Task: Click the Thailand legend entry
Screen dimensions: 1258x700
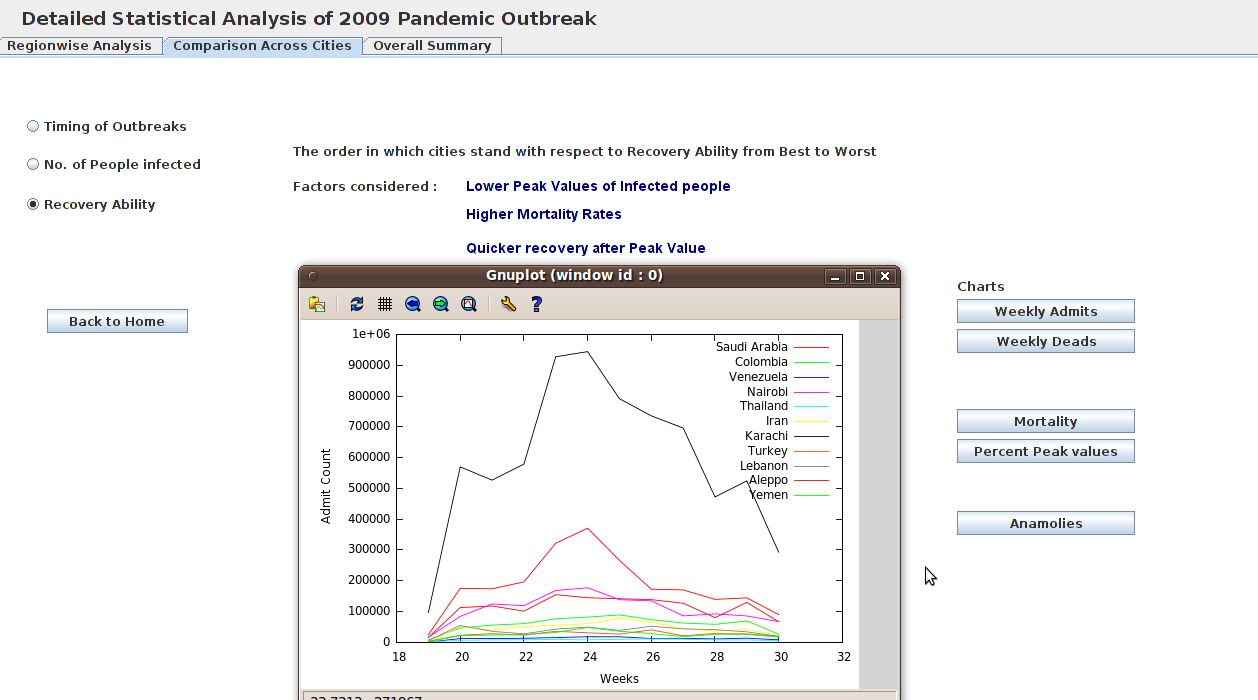Action: 764,407
